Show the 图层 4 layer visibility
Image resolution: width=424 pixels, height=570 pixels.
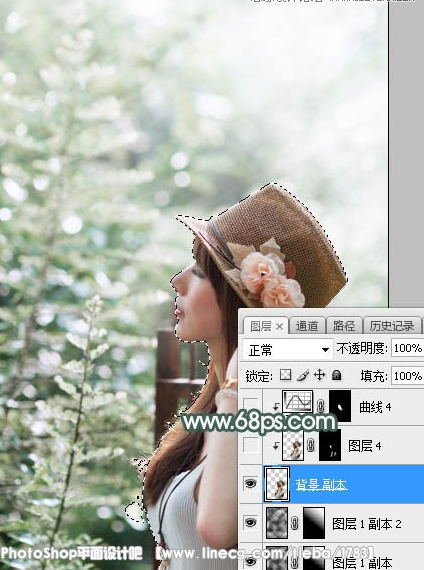(x=251, y=444)
